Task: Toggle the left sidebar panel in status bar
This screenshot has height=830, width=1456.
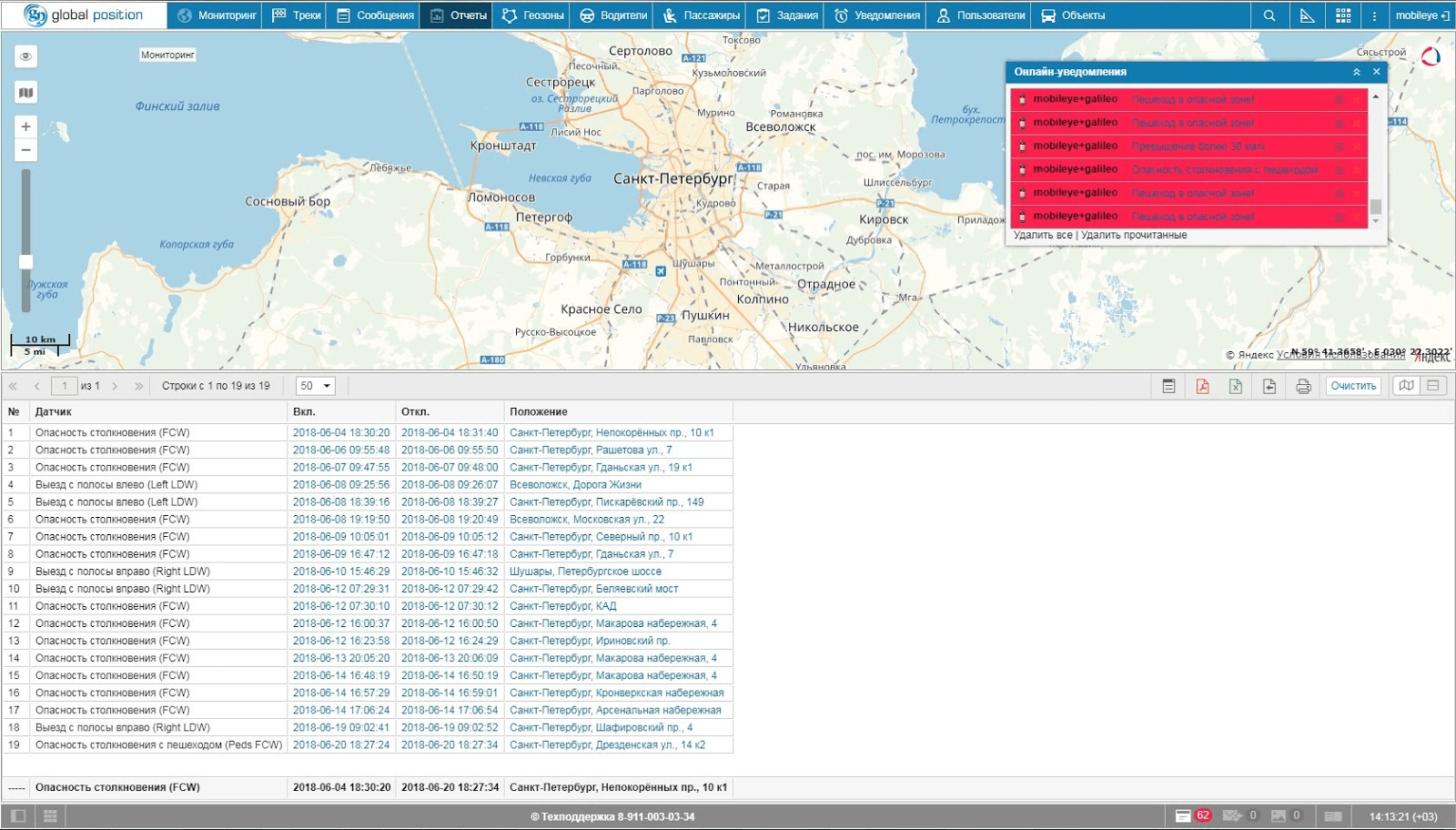Action: [x=18, y=816]
